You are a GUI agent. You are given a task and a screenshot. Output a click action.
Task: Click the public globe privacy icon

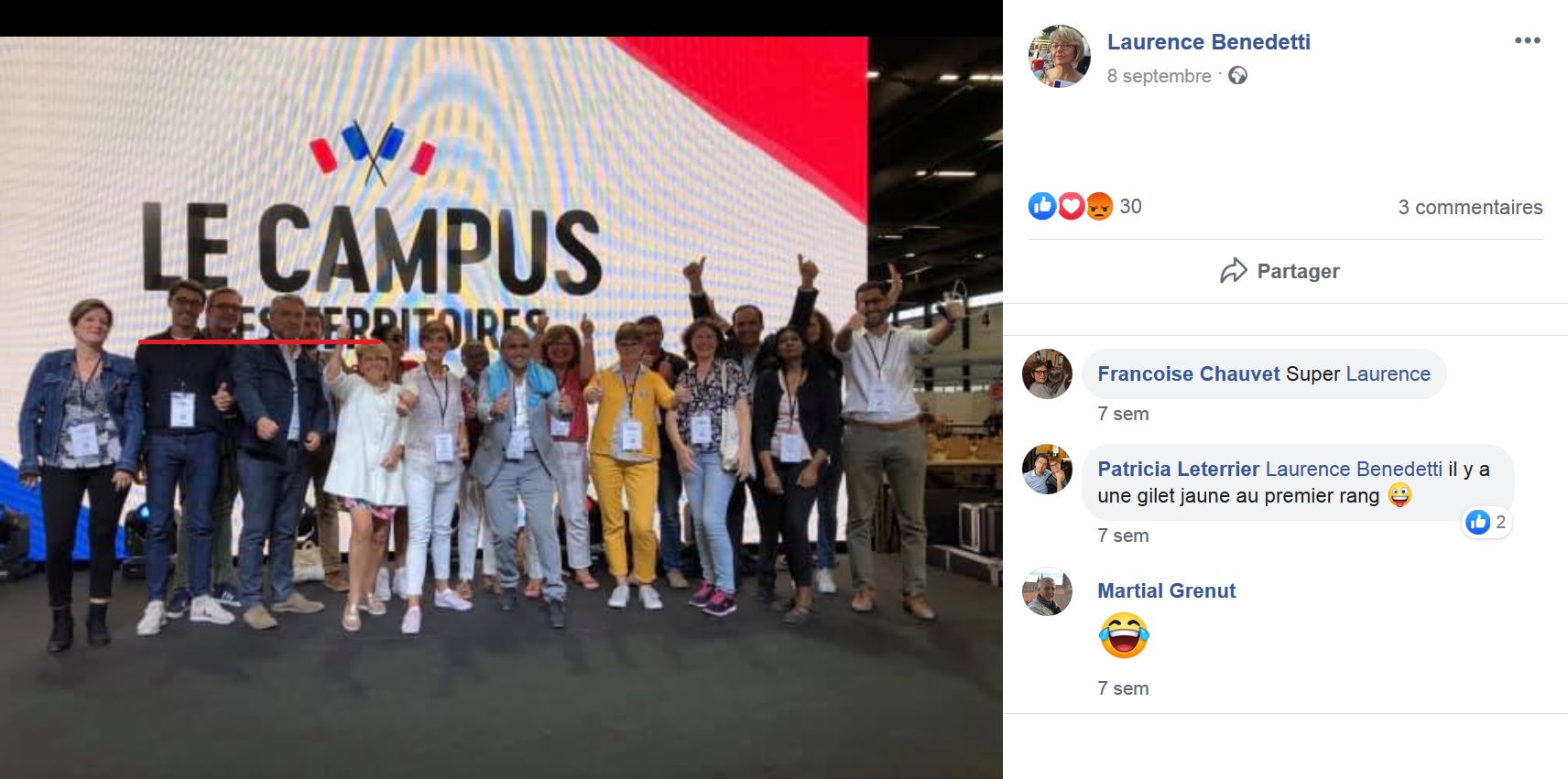[x=1237, y=76]
